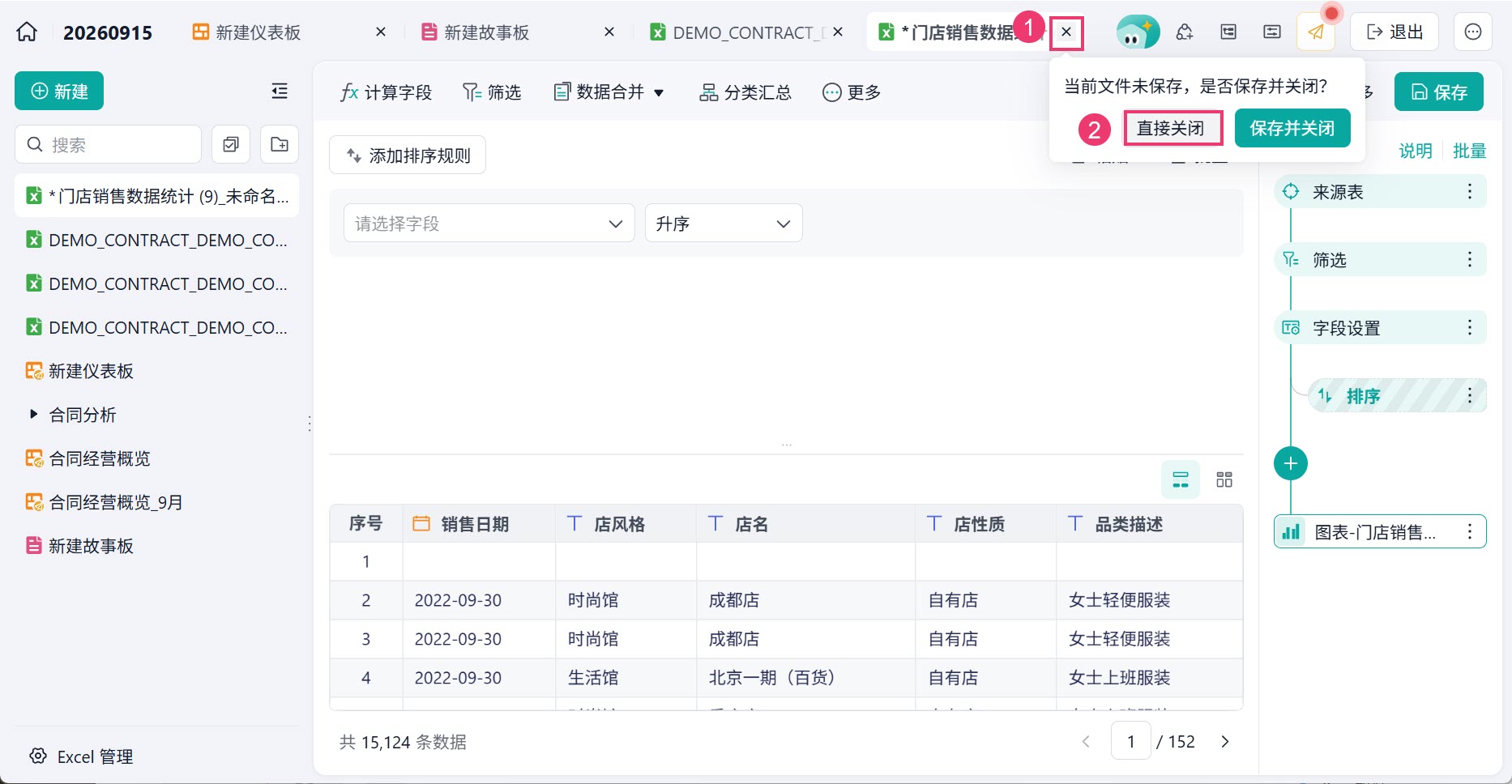The image size is (1512, 784).
Task: Add a step with the plus circle
Action: [1291, 463]
